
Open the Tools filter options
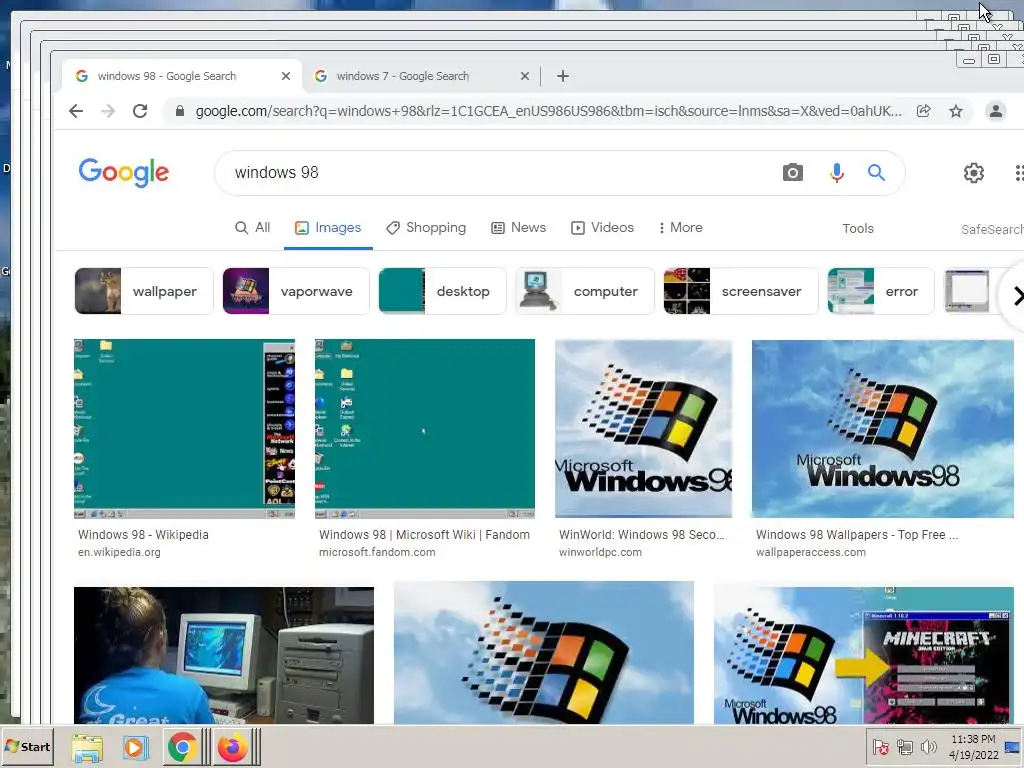(857, 229)
